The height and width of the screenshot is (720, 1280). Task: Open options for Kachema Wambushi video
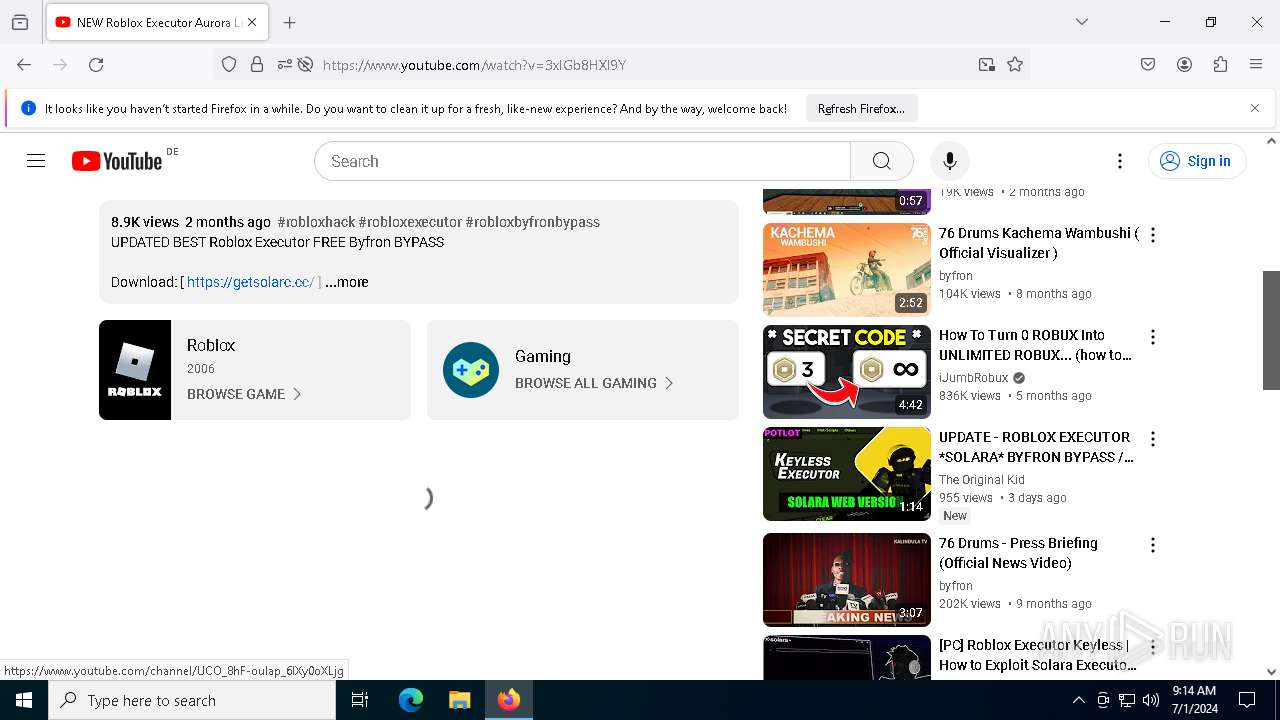(1153, 235)
